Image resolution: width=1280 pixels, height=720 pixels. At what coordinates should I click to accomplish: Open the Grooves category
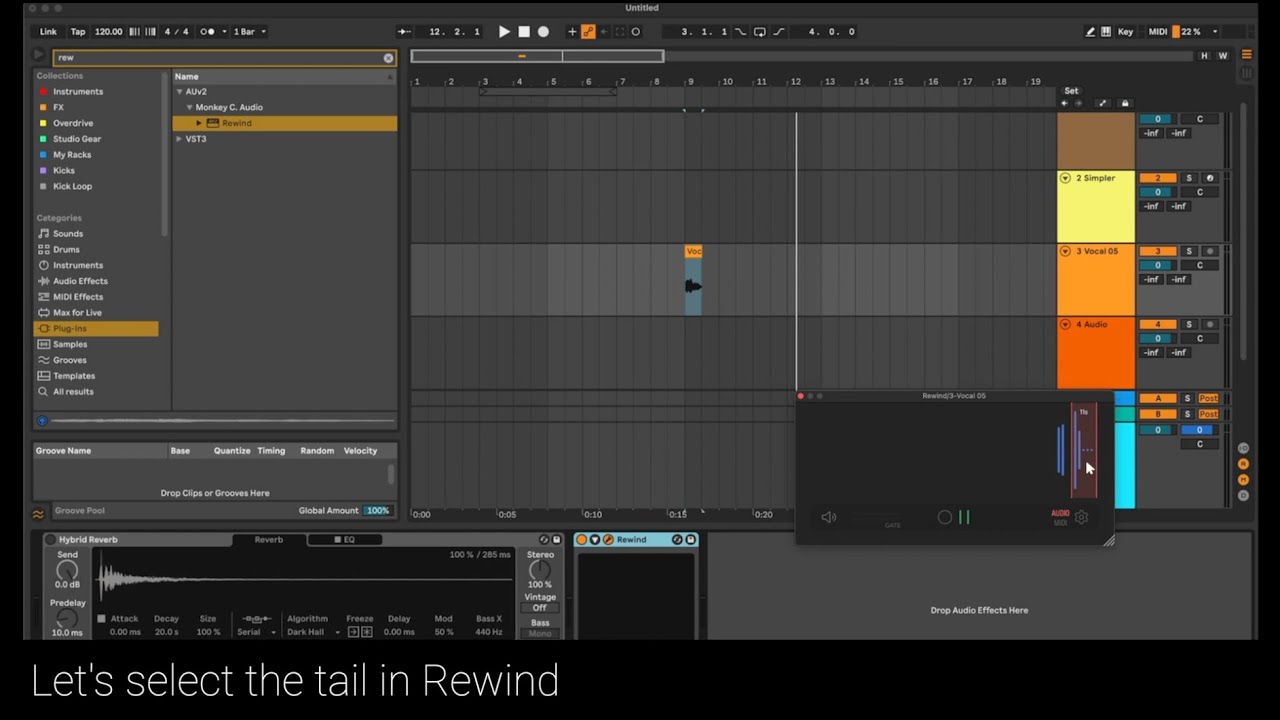coord(70,360)
